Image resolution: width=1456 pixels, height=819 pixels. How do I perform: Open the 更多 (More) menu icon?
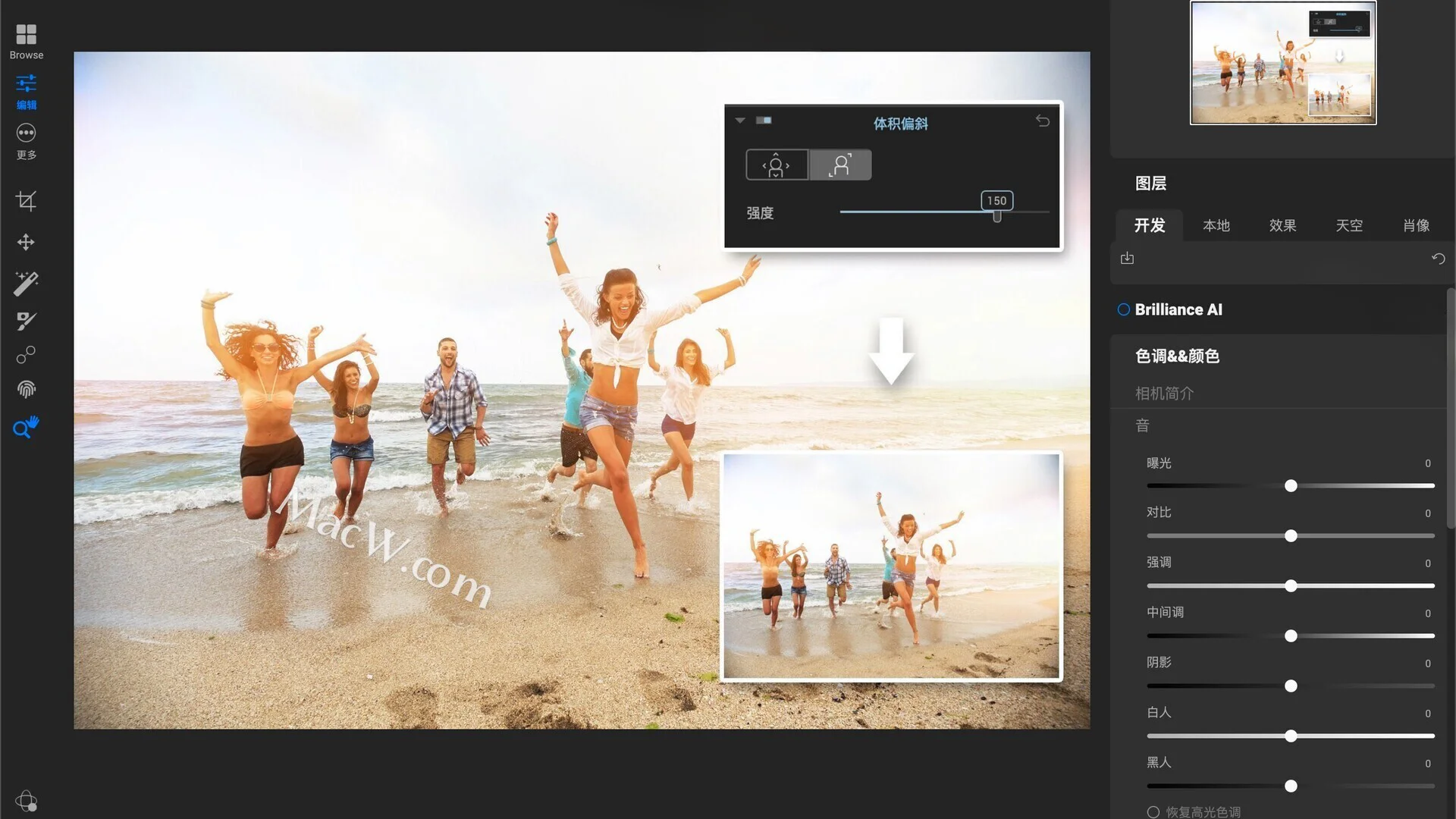coord(26,133)
